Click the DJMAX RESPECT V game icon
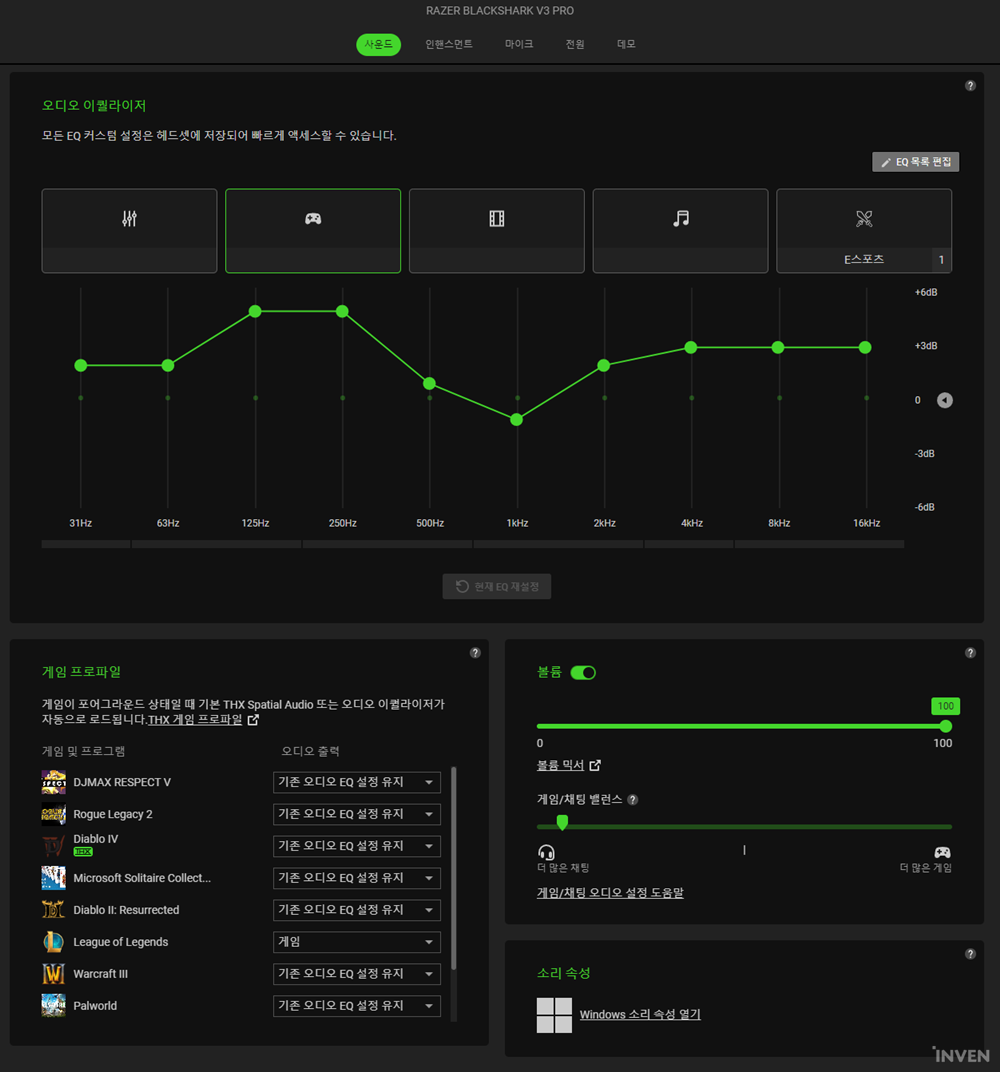The width and height of the screenshot is (1000, 1072). coord(53,782)
